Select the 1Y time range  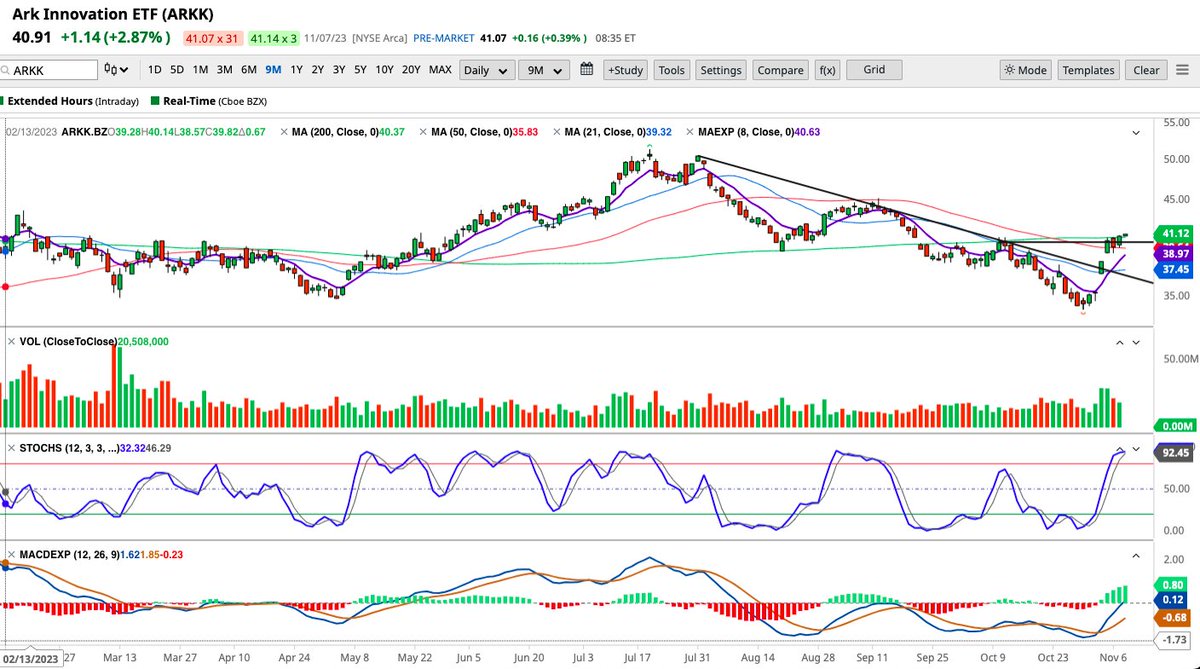(x=296, y=70)
